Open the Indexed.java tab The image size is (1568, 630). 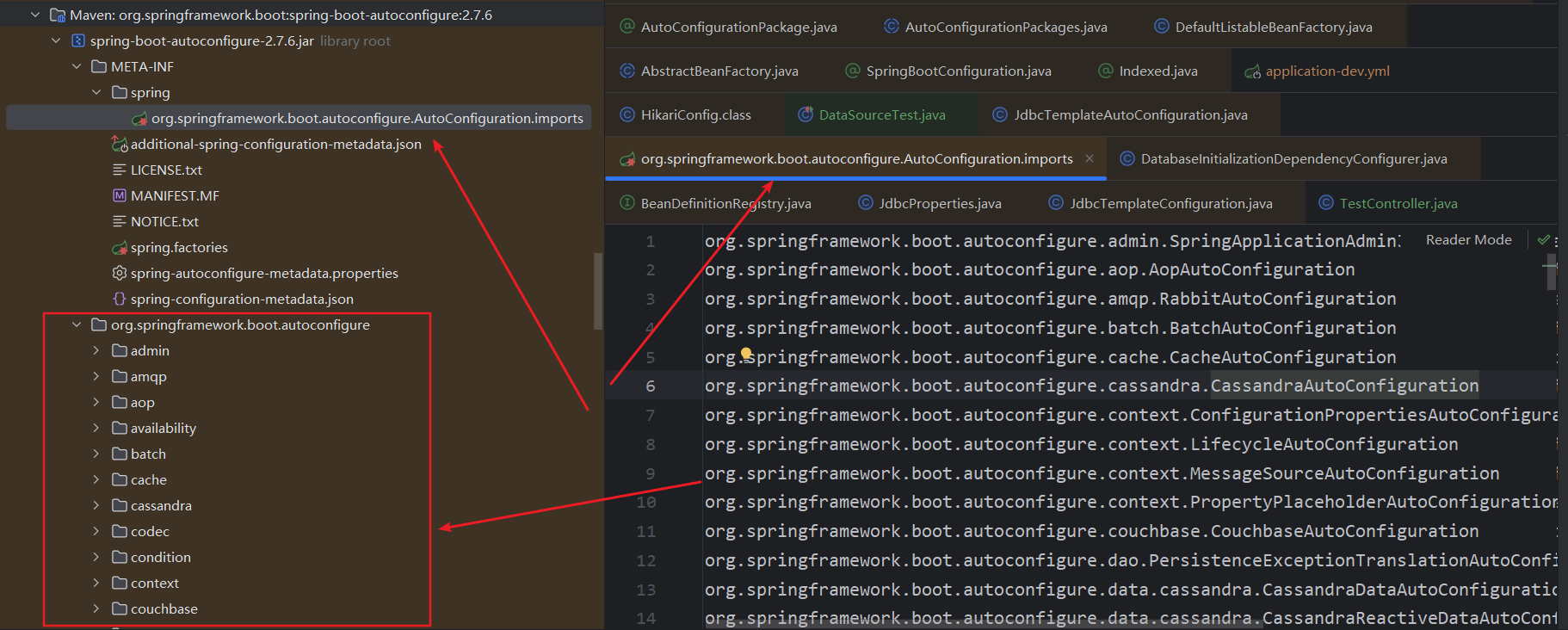tap(1148, 71)
